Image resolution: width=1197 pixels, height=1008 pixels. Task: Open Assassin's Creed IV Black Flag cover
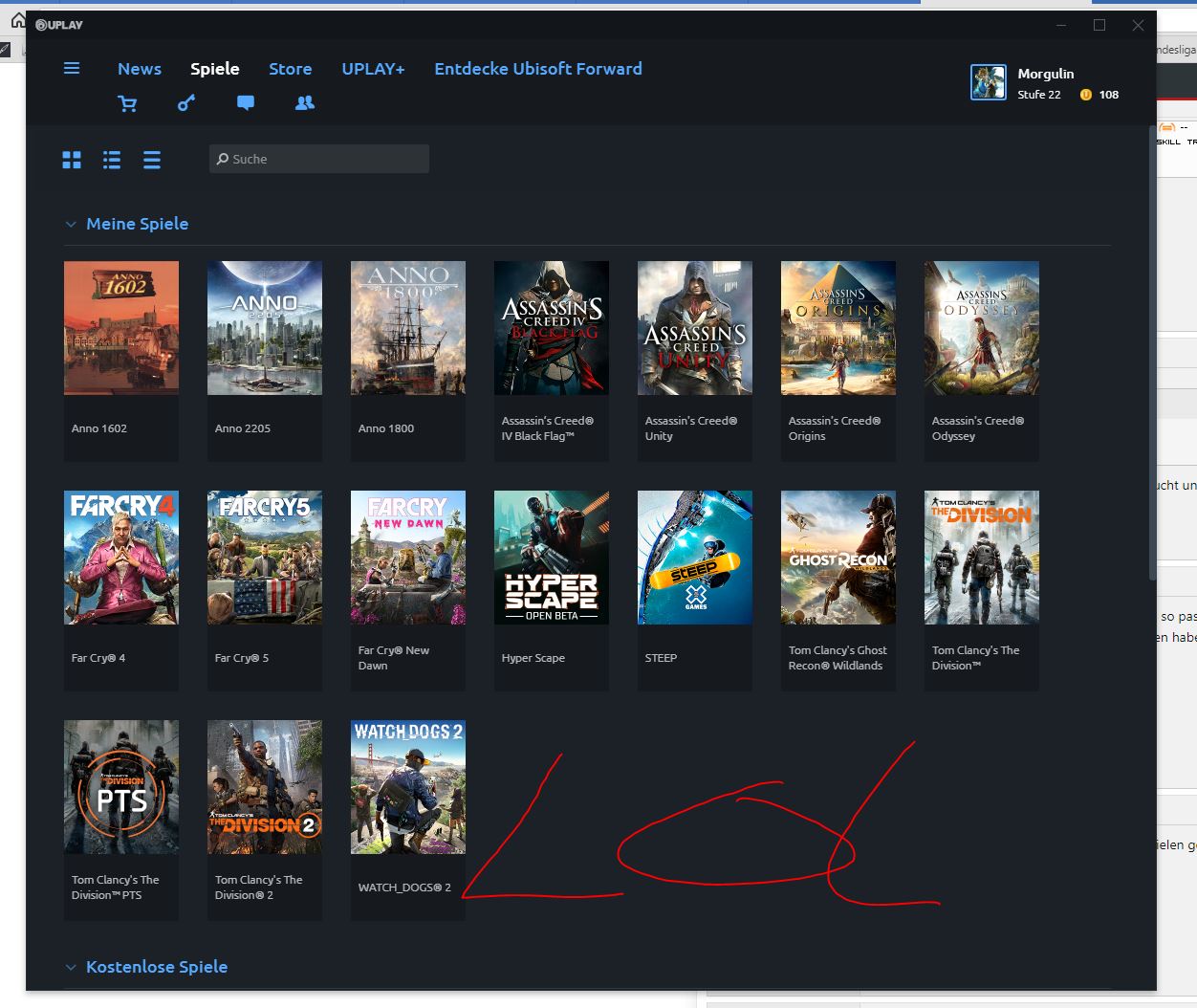click(552, 328)
